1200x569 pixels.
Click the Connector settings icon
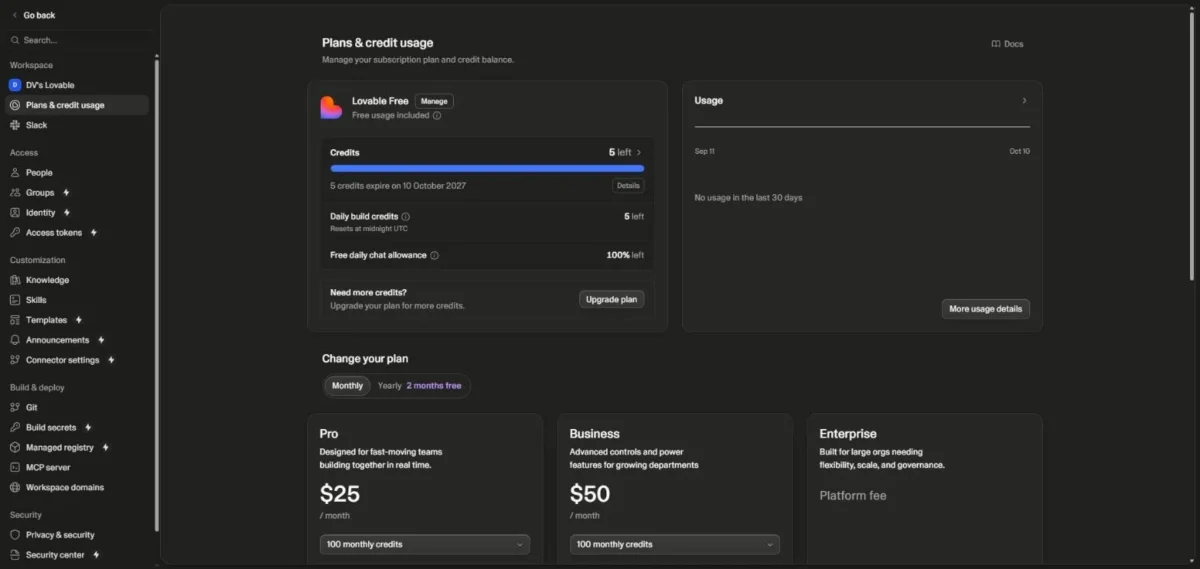pyautogui.click(x=15, y=360)
